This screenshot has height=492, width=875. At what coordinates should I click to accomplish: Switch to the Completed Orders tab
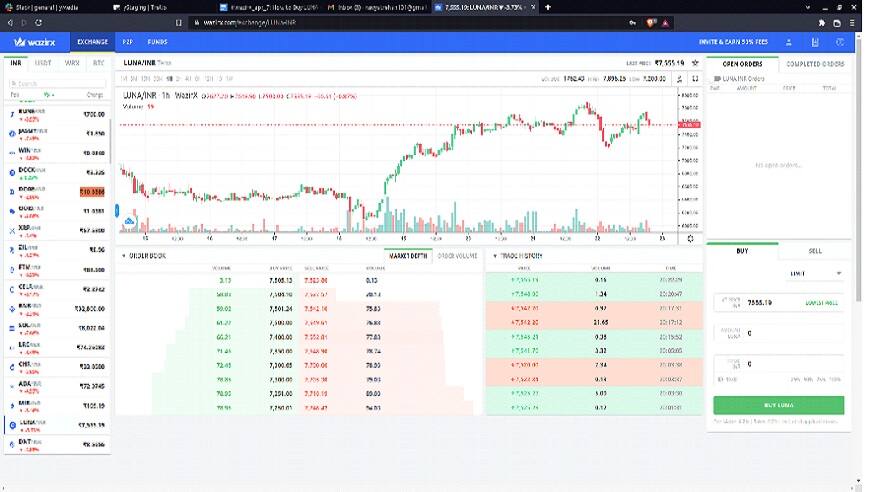pos(815,64)
